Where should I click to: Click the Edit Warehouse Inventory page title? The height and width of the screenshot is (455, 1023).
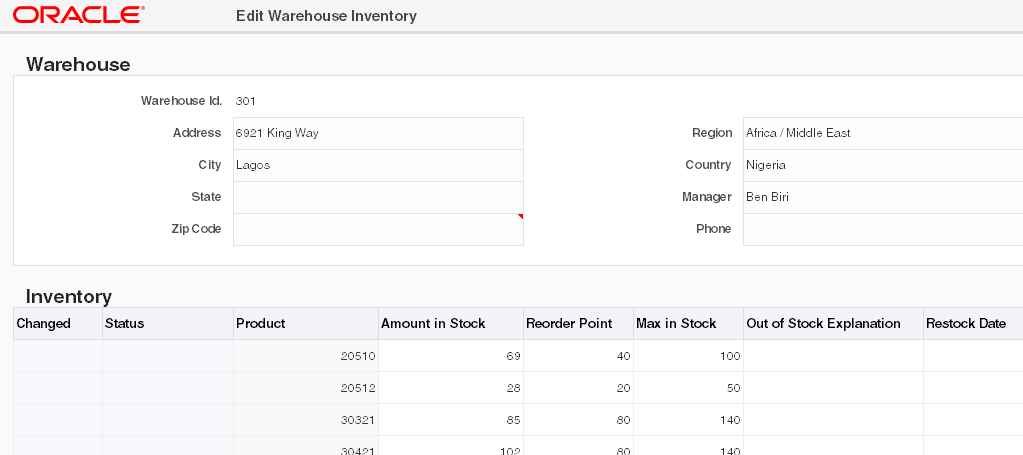click(326, 16)
